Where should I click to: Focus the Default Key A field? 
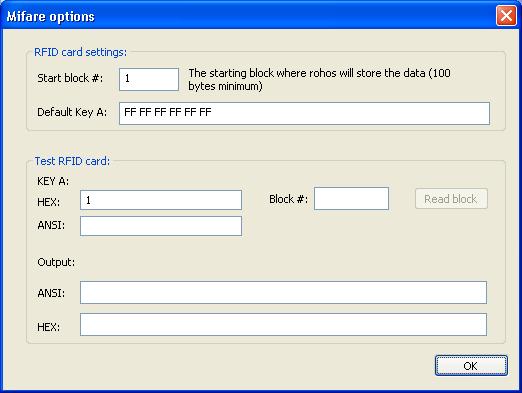point(304,114)
